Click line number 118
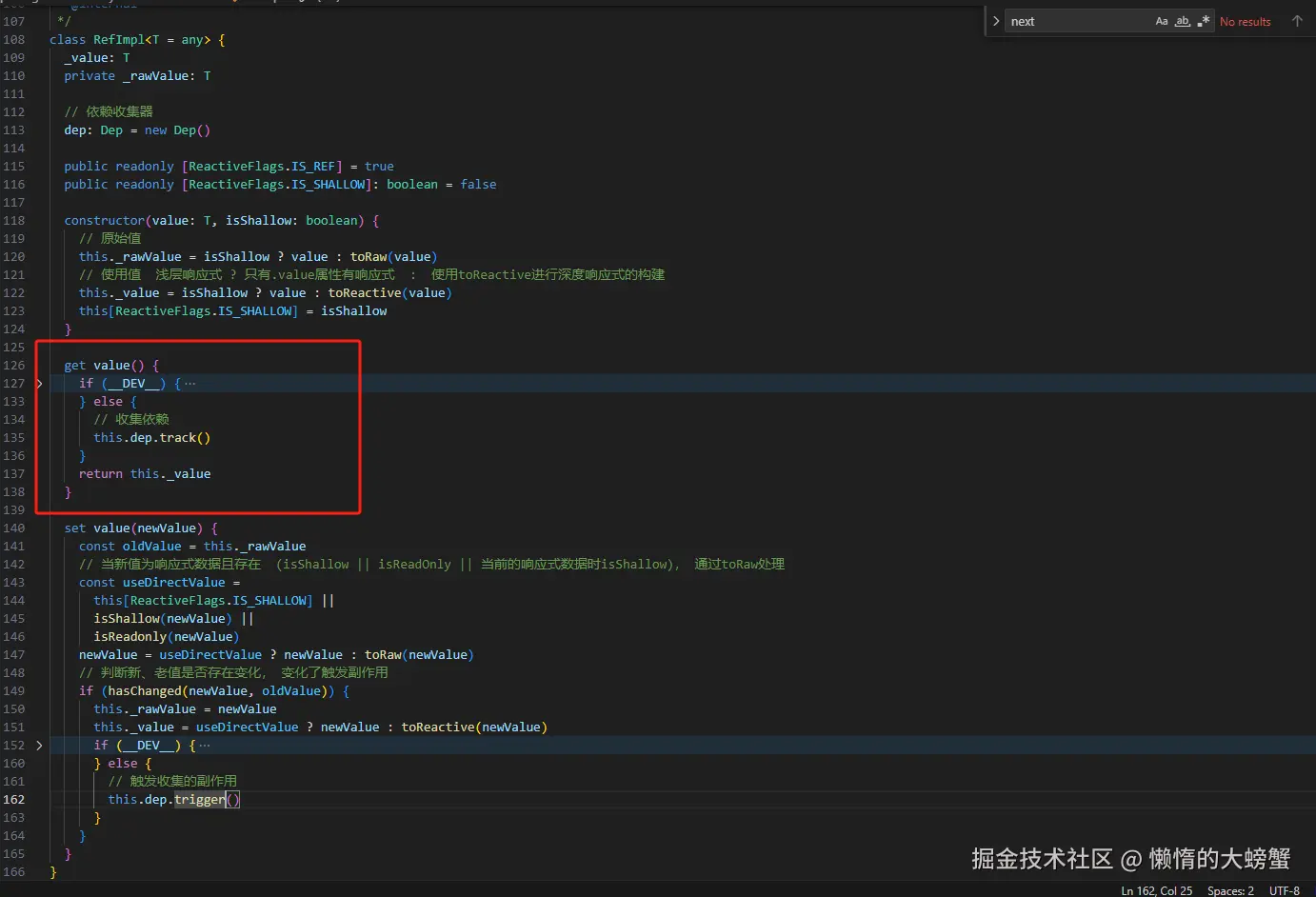 point(14,221)
